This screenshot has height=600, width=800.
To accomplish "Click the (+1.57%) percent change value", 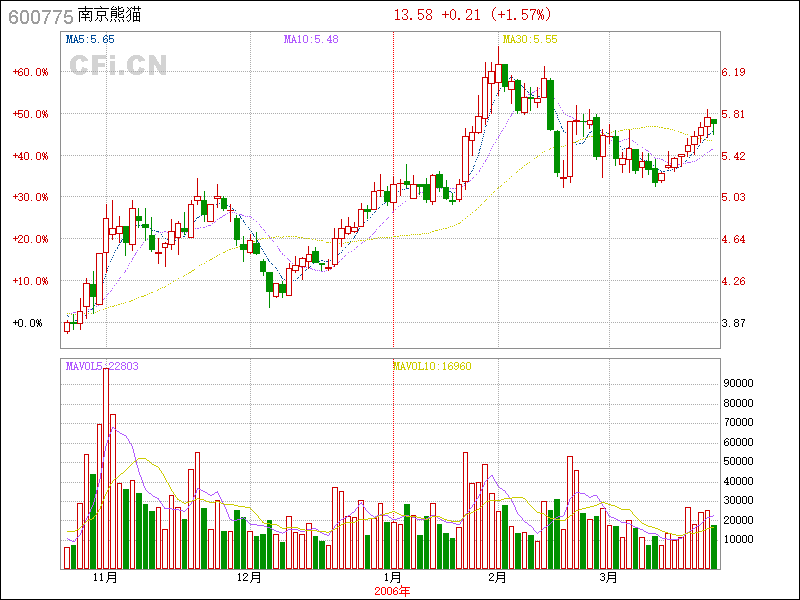I will [x=520, y=15].
